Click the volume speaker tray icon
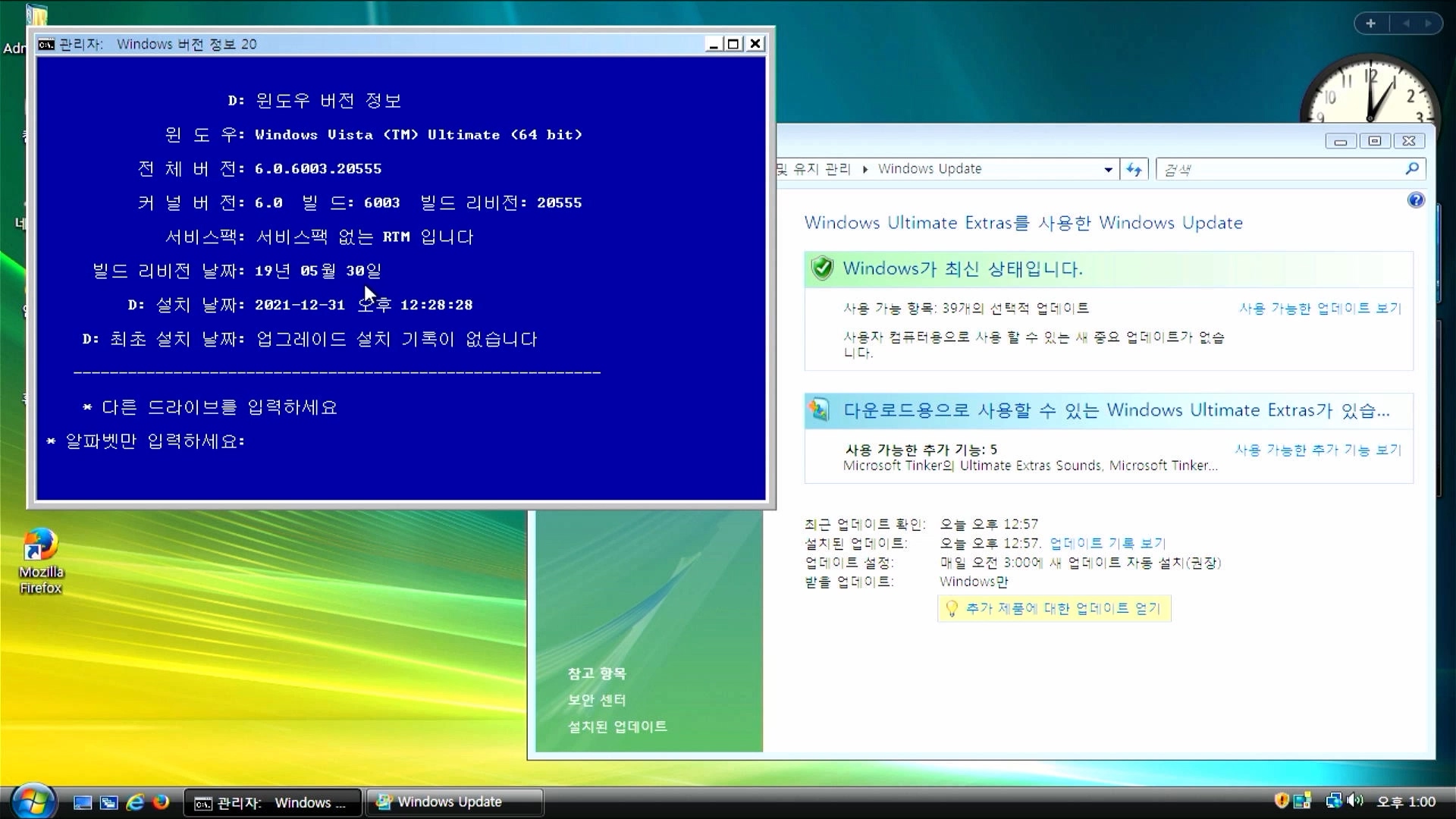This screenshot has height=819, width=1456. click(1356, 801)
